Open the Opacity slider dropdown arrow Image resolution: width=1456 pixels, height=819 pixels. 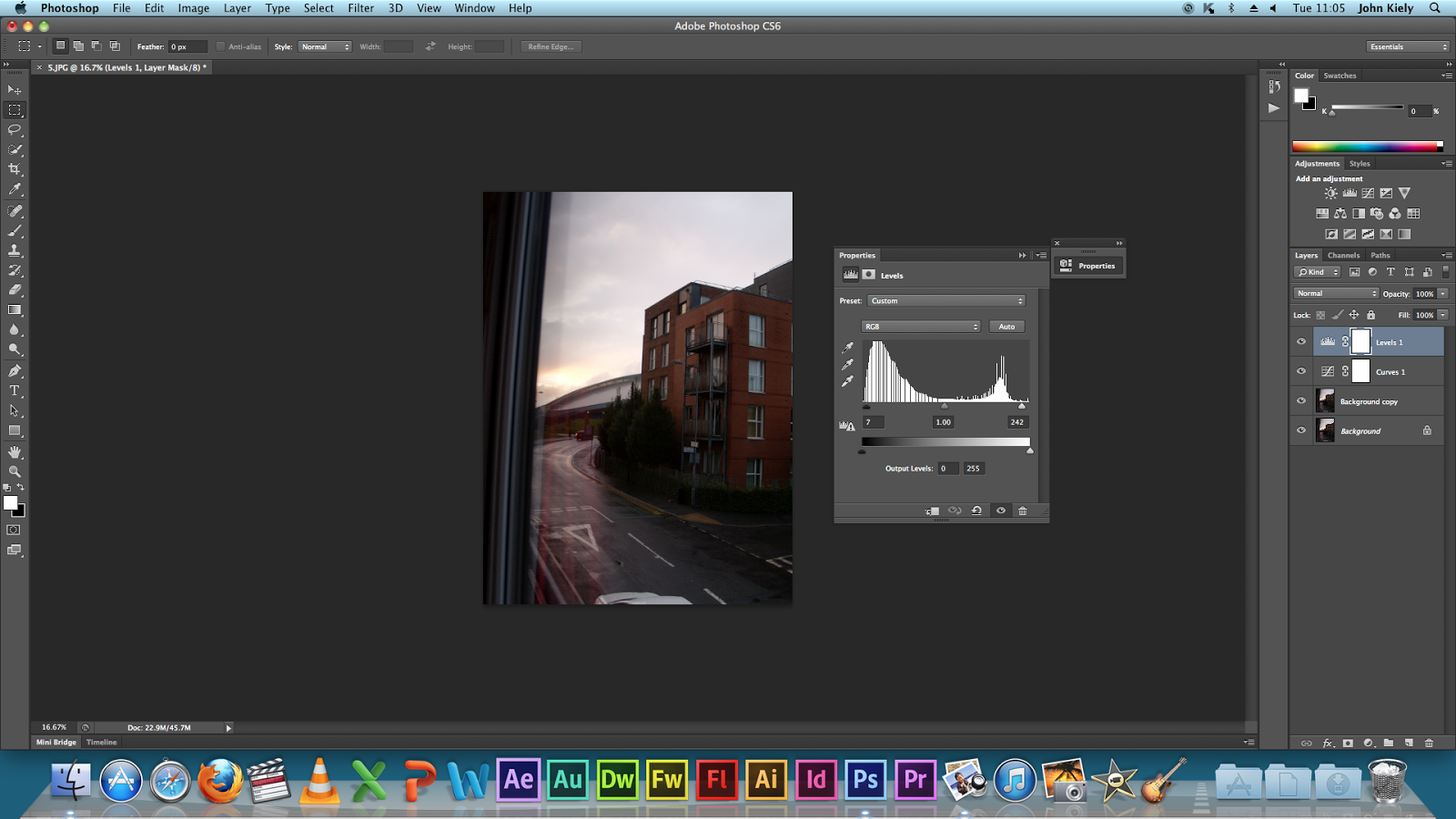pos(1443,293)
